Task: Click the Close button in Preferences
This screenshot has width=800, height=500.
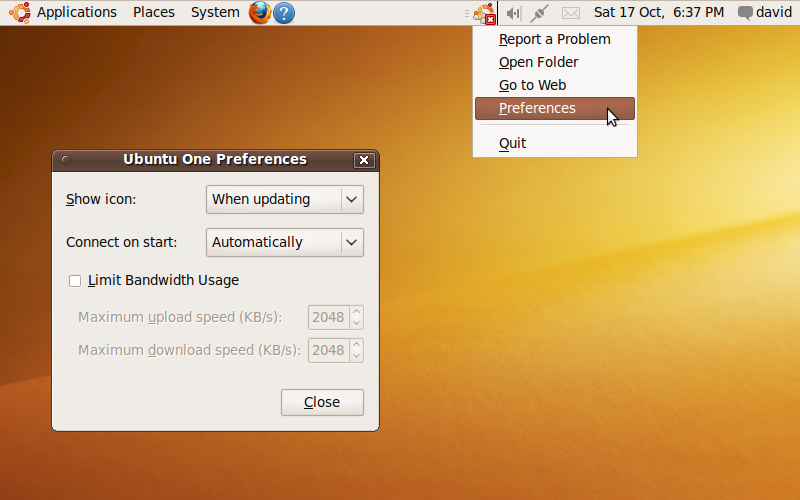Action: pyautogui.click(x=322, y=402)
